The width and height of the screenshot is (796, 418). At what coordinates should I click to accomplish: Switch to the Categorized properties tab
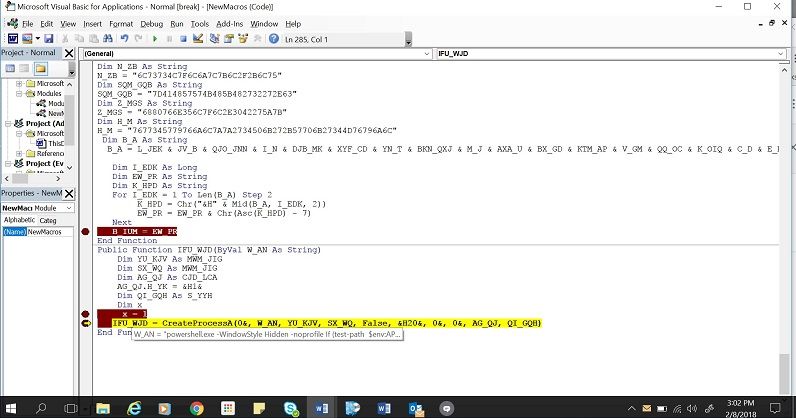click(x=48, y=220)
